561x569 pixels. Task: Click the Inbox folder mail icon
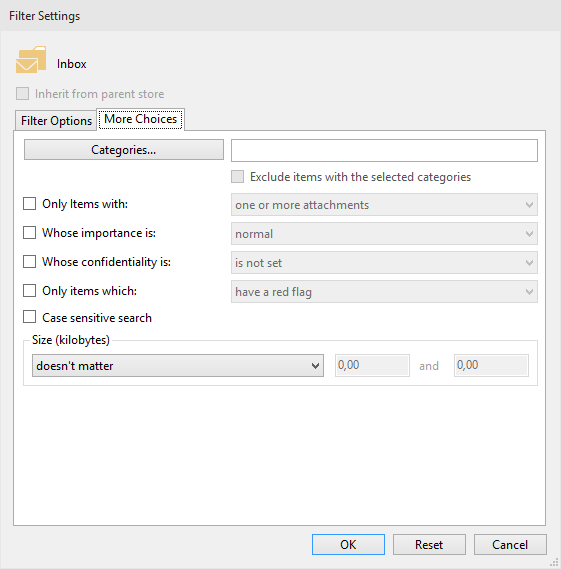pyautogui.click(x=31, y=60)
